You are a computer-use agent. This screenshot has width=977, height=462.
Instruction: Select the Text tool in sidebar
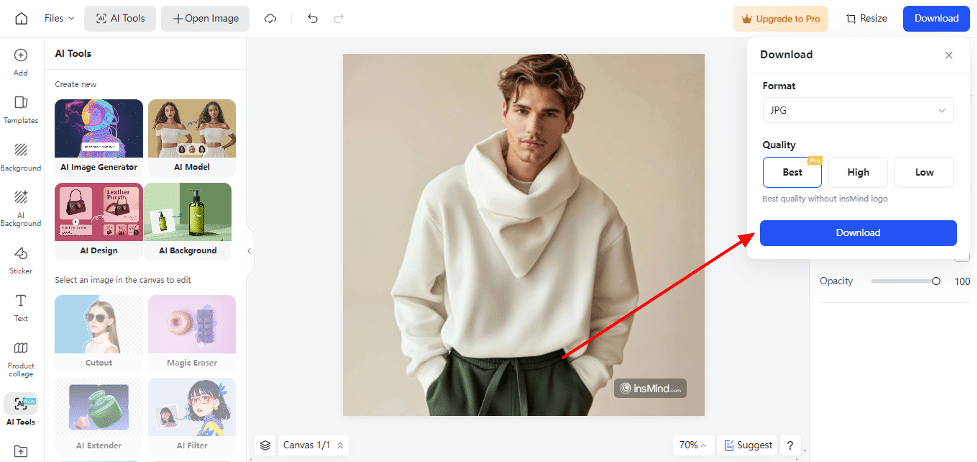point(21,306)
